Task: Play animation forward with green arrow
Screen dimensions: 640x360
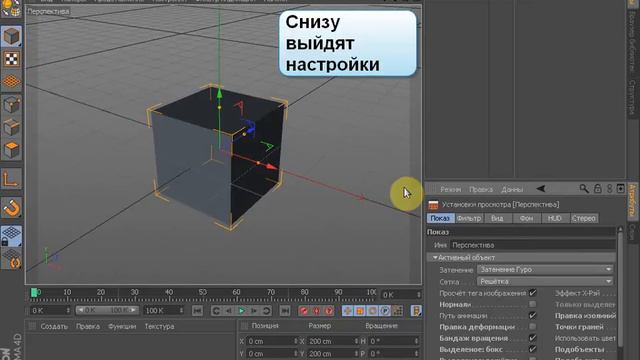Action: click(241, 311)
